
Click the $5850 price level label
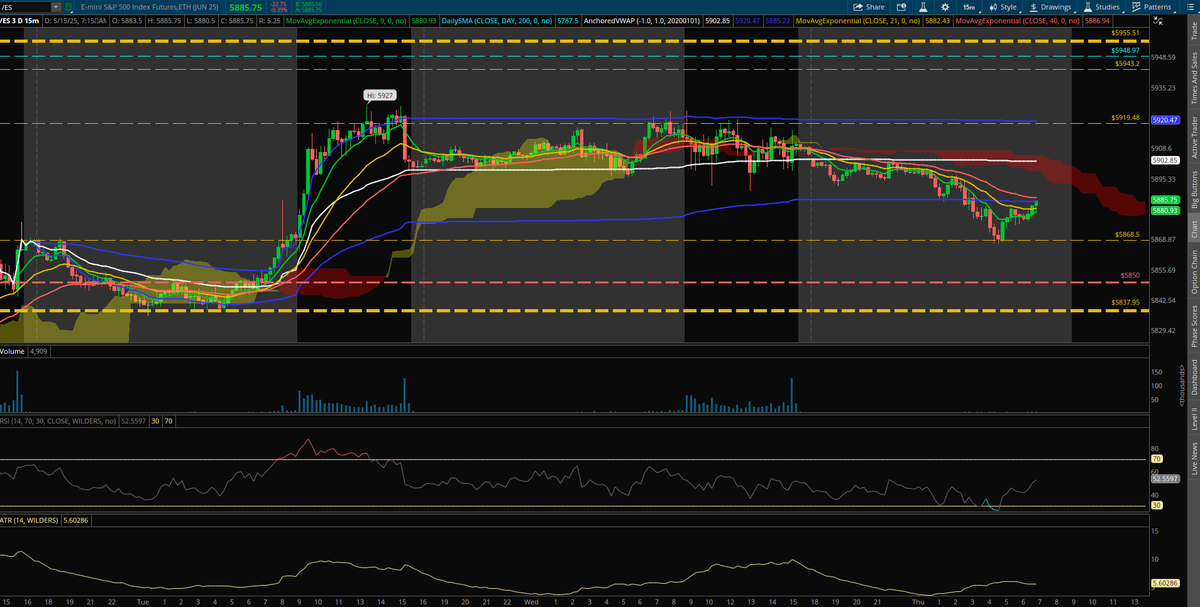1130,275
